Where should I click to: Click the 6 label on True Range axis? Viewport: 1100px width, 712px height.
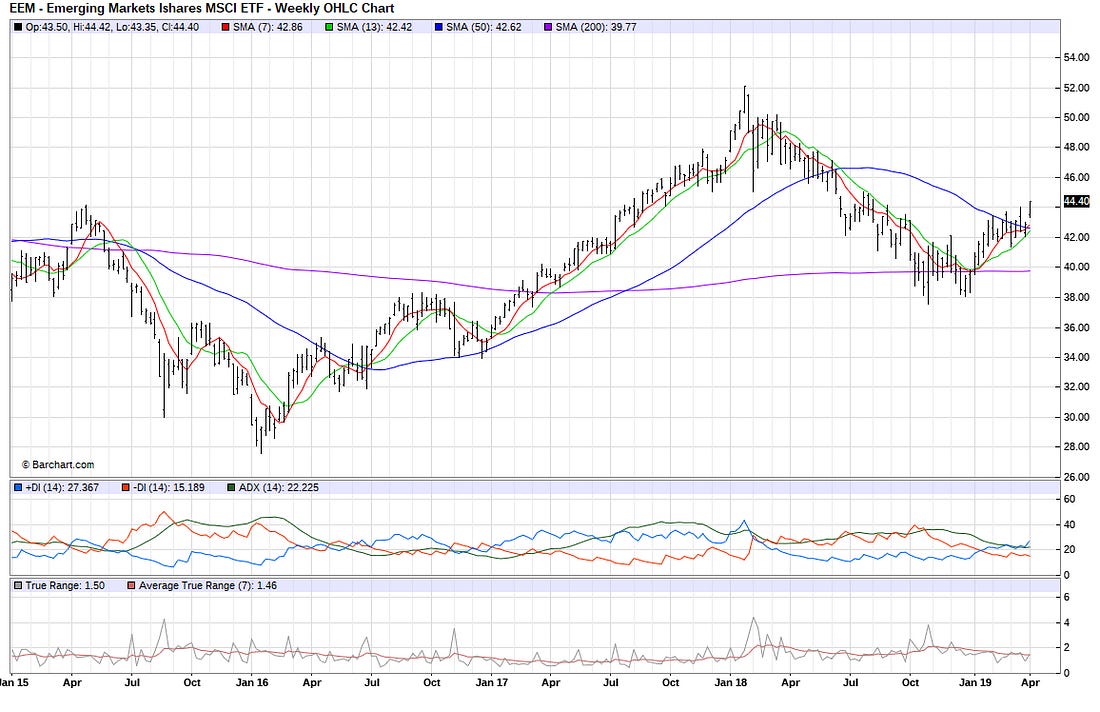point(1067,598)
